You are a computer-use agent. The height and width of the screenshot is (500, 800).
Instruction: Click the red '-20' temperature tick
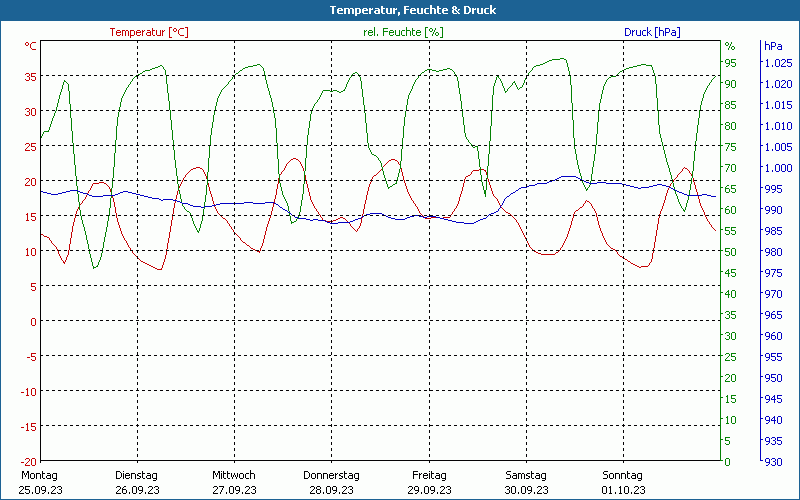(x=29, y=462)
